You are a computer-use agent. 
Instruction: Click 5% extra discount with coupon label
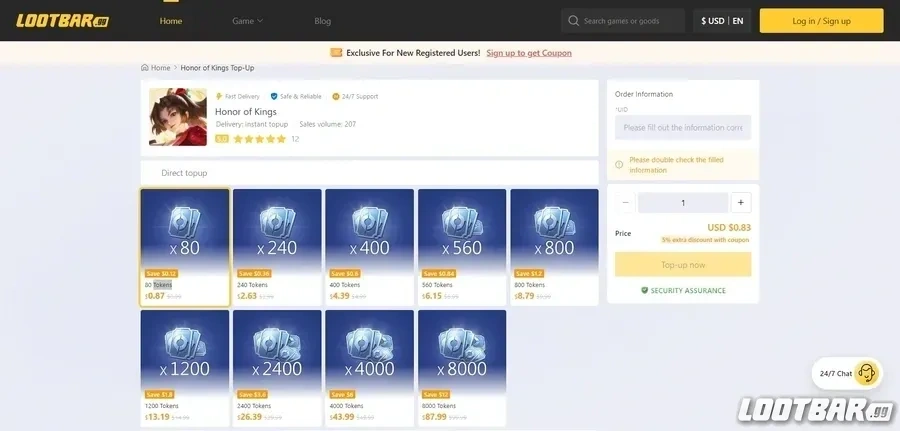[x=705, y=240]
